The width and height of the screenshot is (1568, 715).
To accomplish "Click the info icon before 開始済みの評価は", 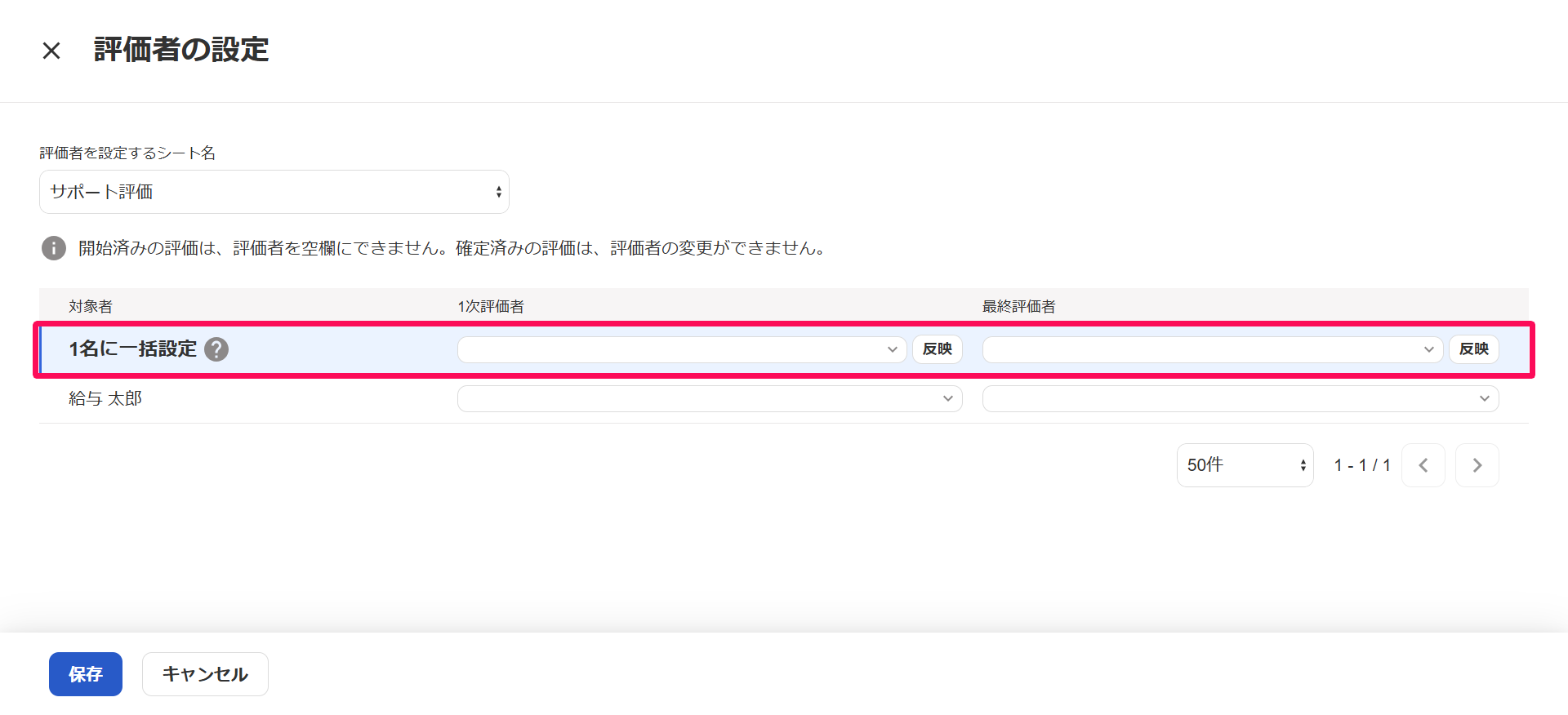I will click(x=54, y=248).
